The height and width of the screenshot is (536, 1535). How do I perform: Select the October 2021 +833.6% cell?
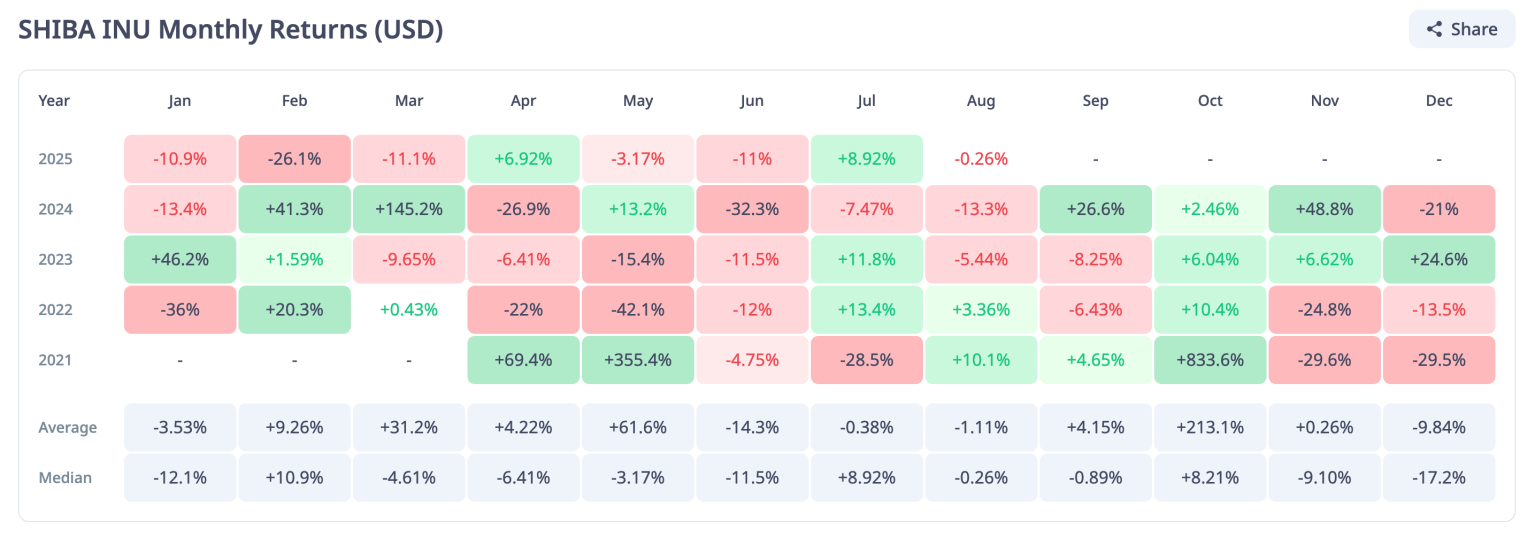1210,360
